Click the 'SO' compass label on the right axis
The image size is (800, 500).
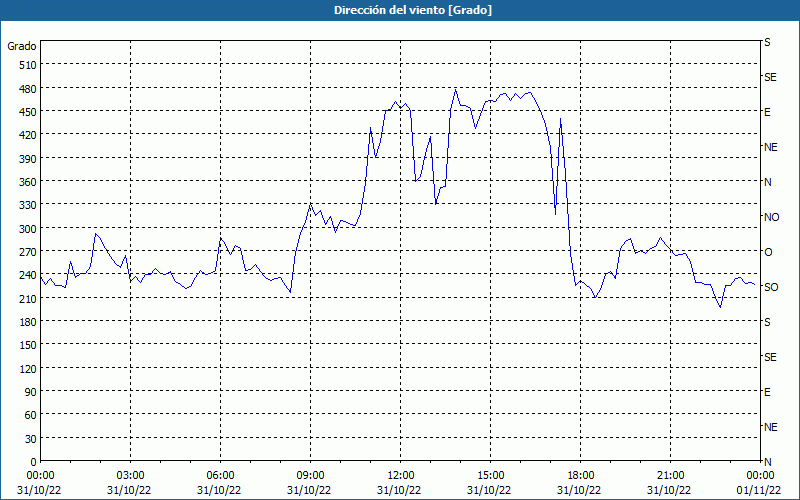pos(771,287)
